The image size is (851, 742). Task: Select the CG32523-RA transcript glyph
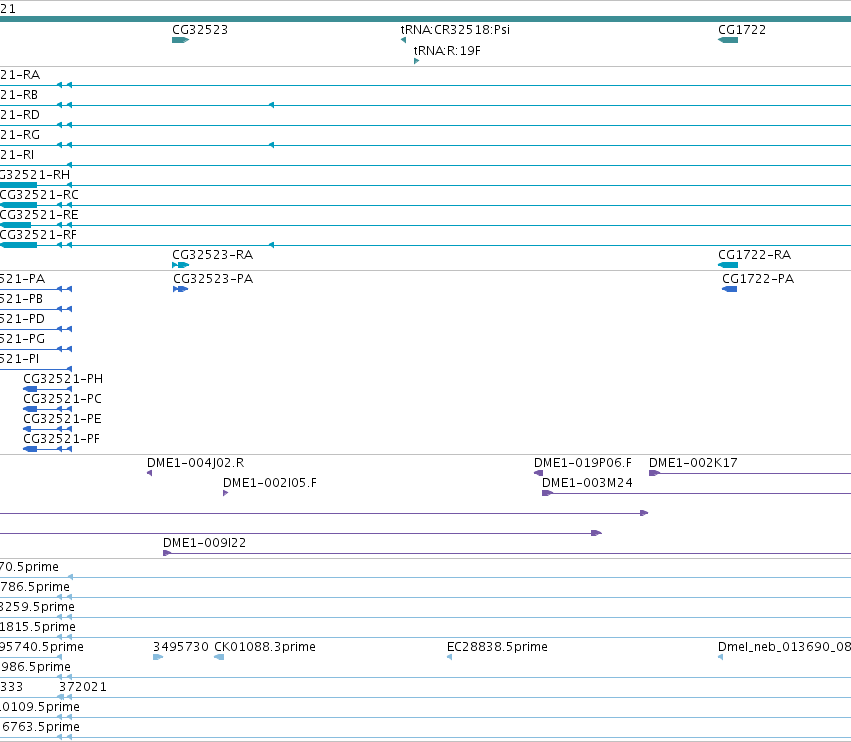(x=180, y=265)
